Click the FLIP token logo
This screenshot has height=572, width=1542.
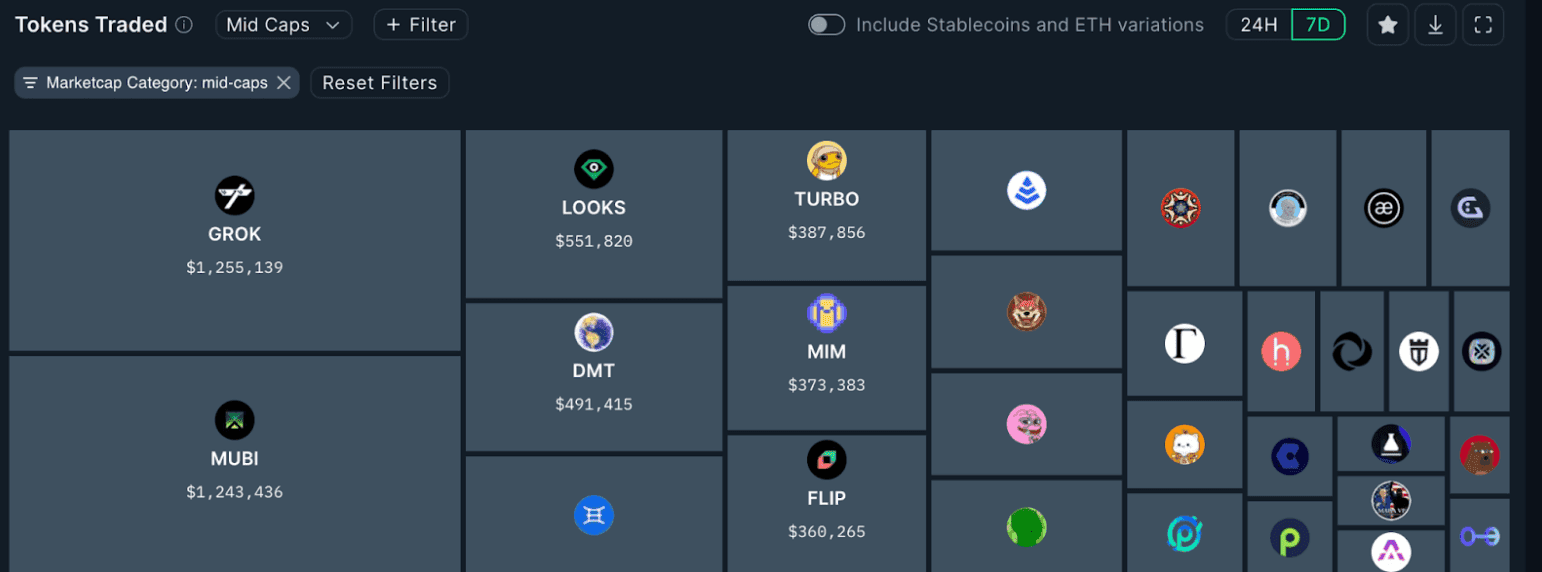tap(827, 460)
